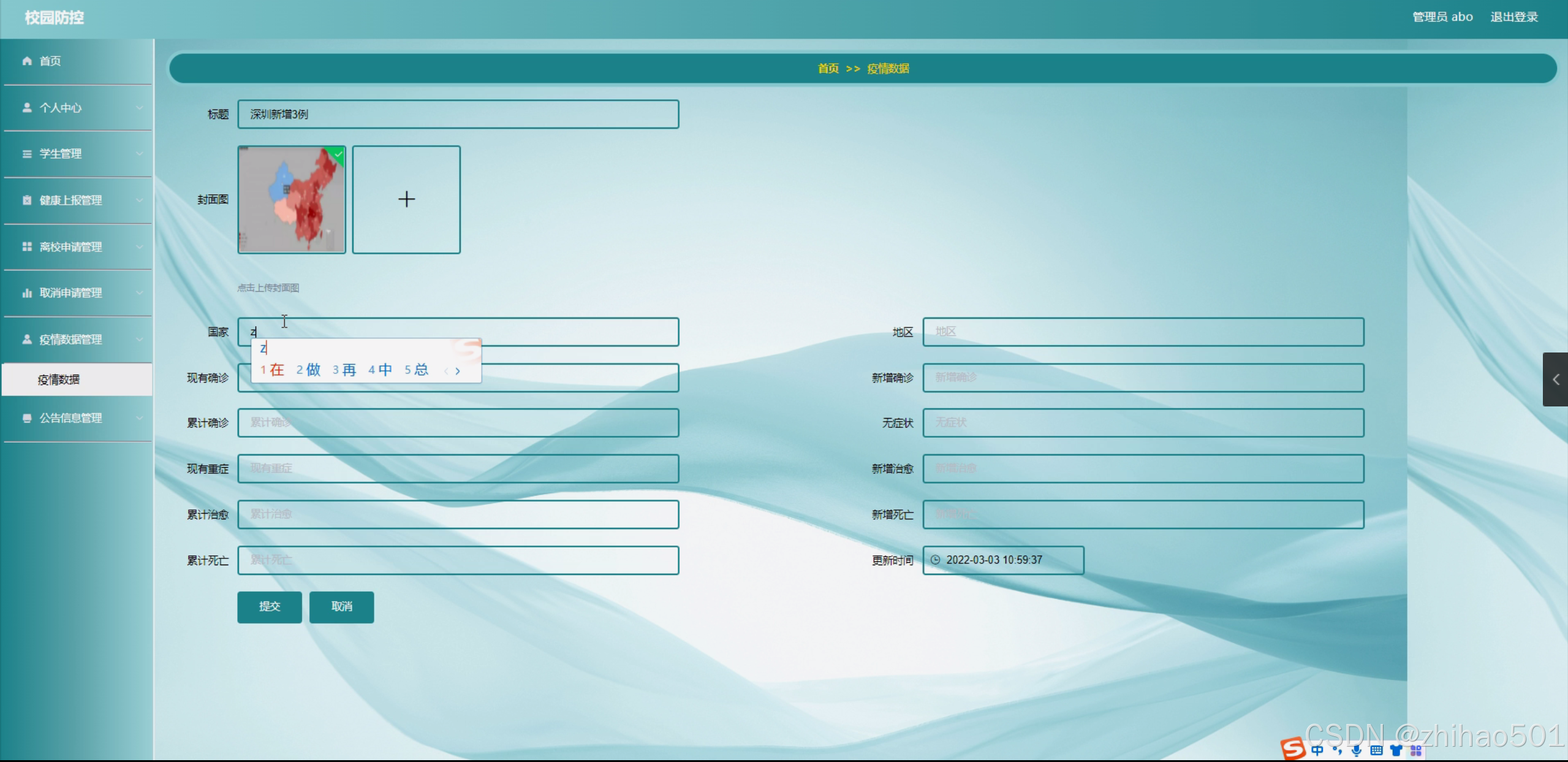Open the Sogou soft keyboard icon
The width and height of the screenshot is (1568, 762).
(1376, 750)
